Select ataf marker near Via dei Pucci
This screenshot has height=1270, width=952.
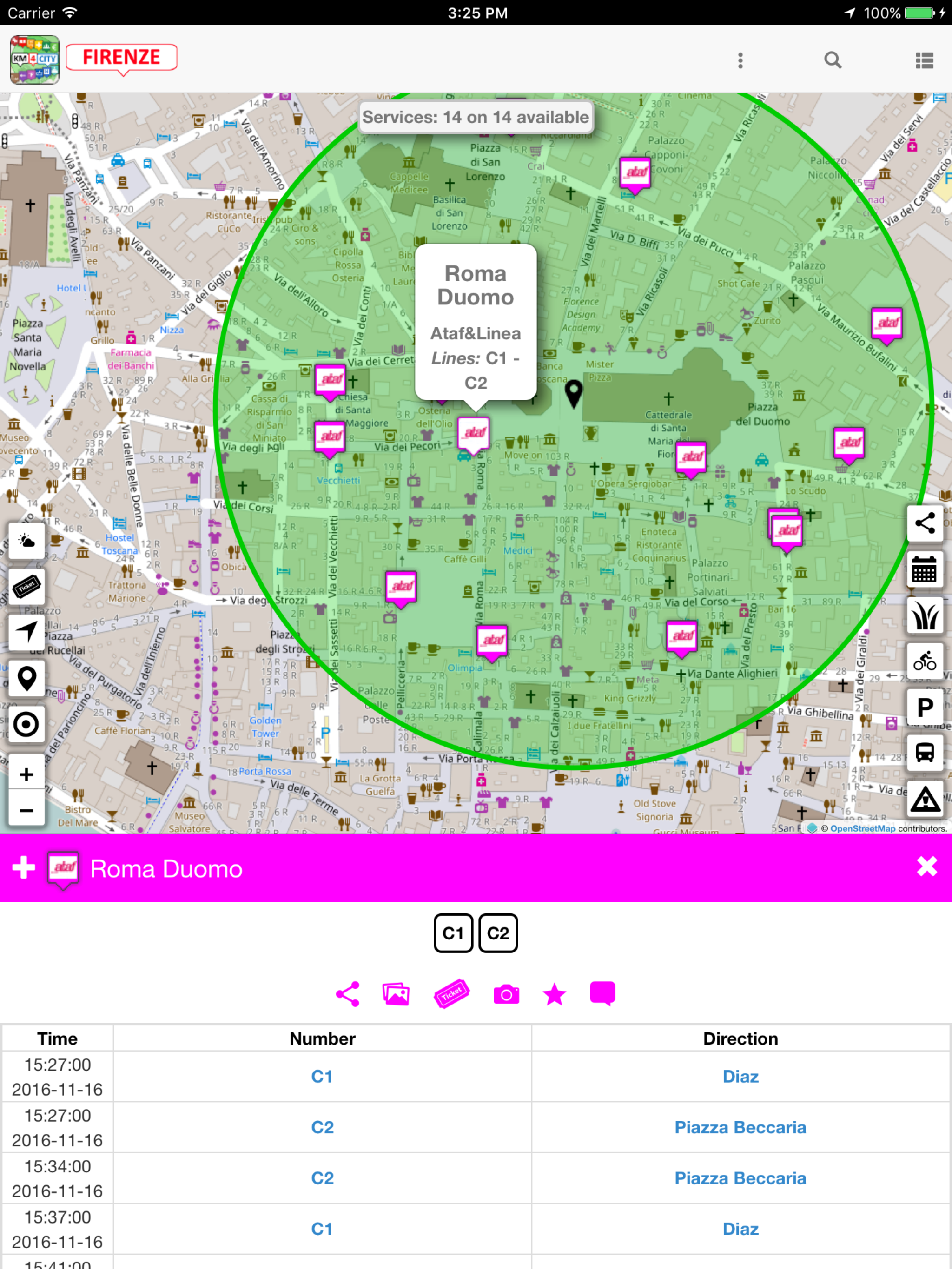(x=635, y=174)
